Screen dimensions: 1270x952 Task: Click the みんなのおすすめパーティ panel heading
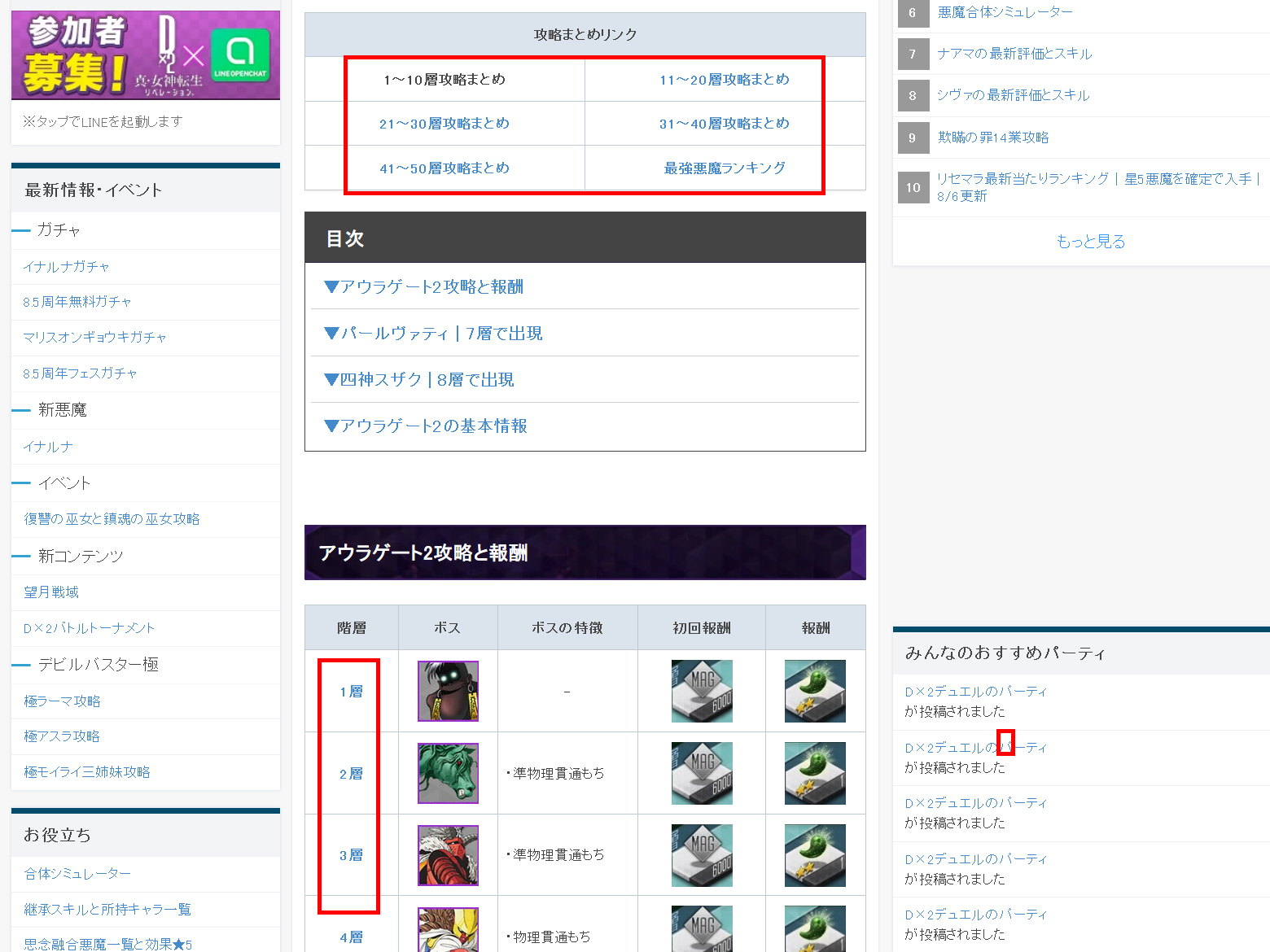[1005, 653]
